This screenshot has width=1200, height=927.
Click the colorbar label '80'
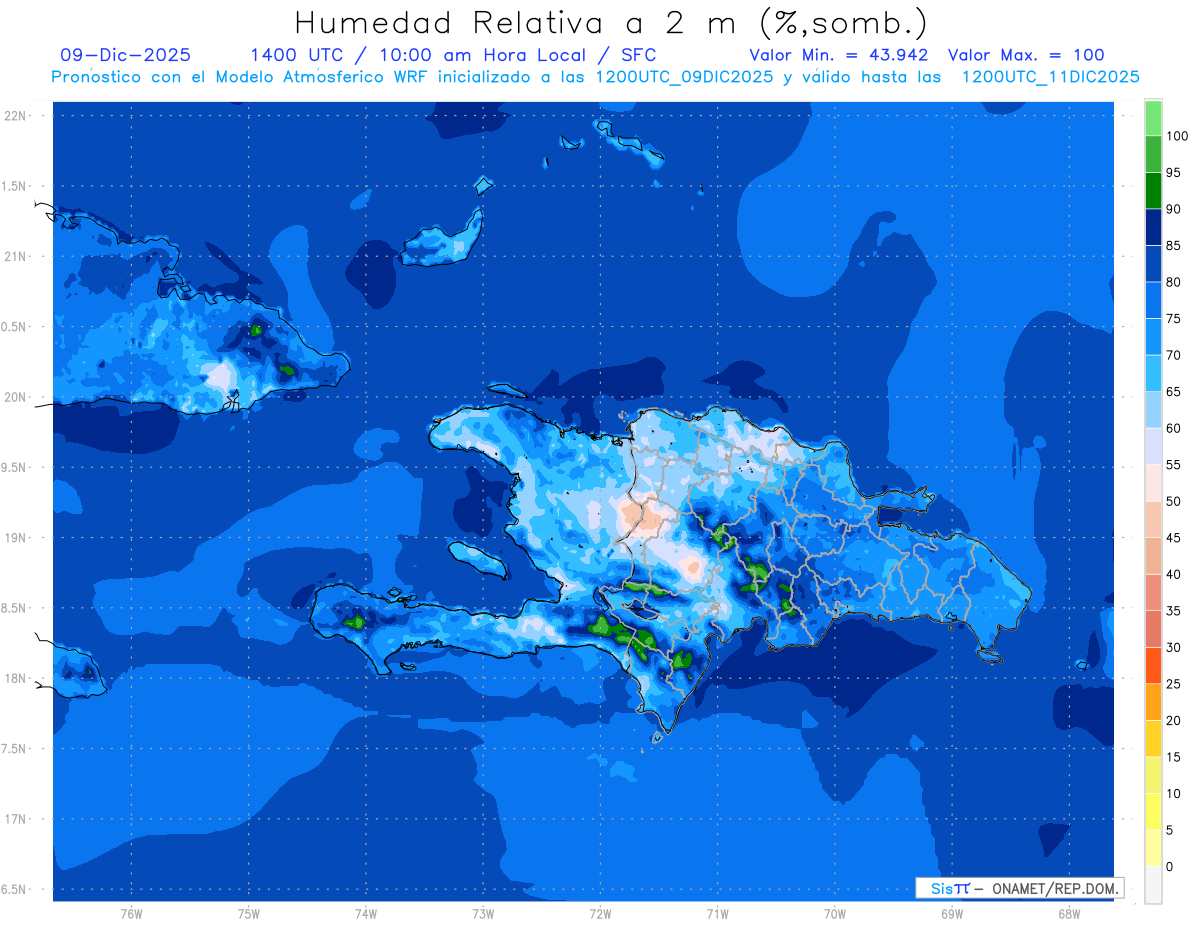point(1174,282)
